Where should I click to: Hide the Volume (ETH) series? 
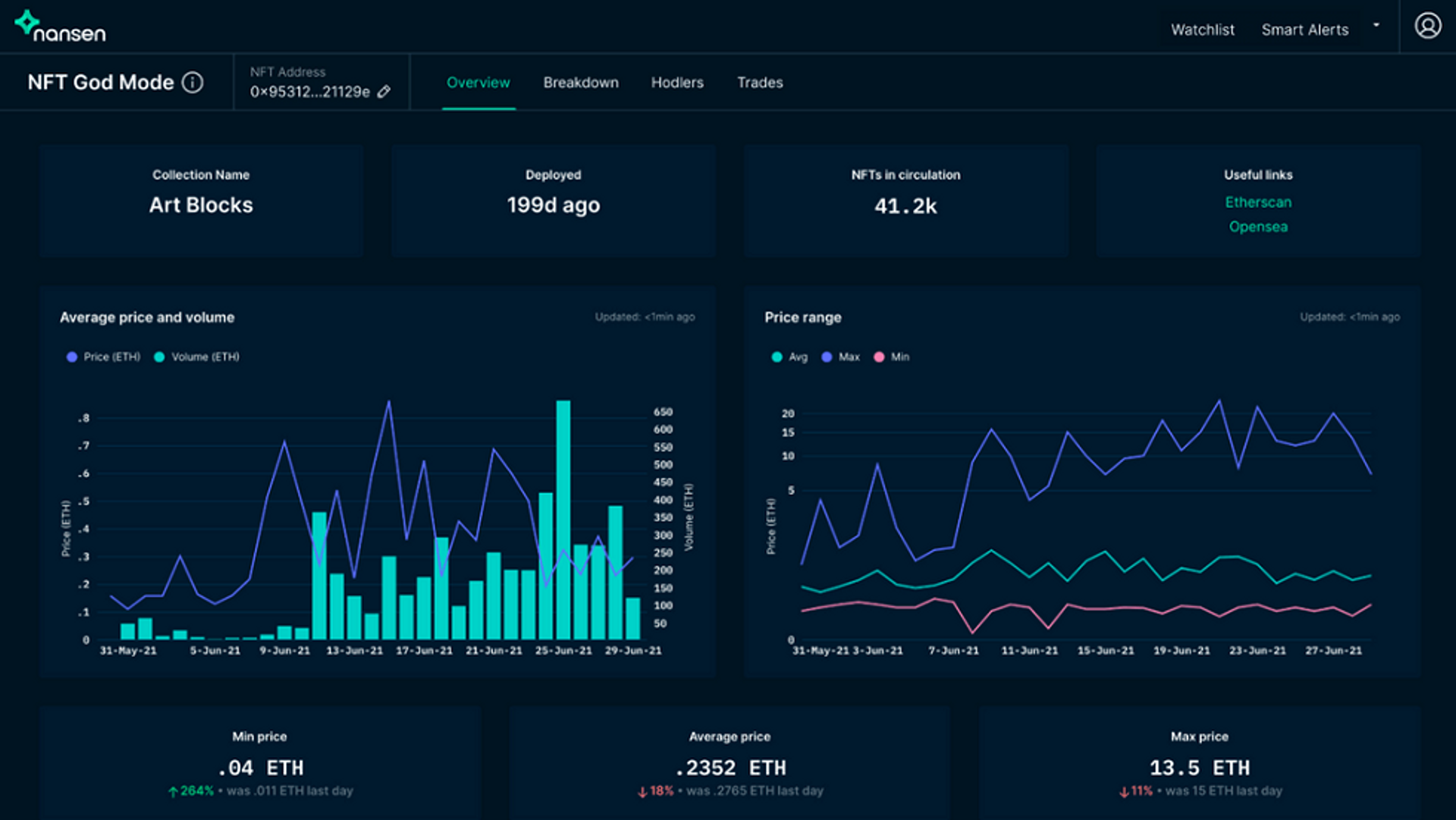click(196, 357)
